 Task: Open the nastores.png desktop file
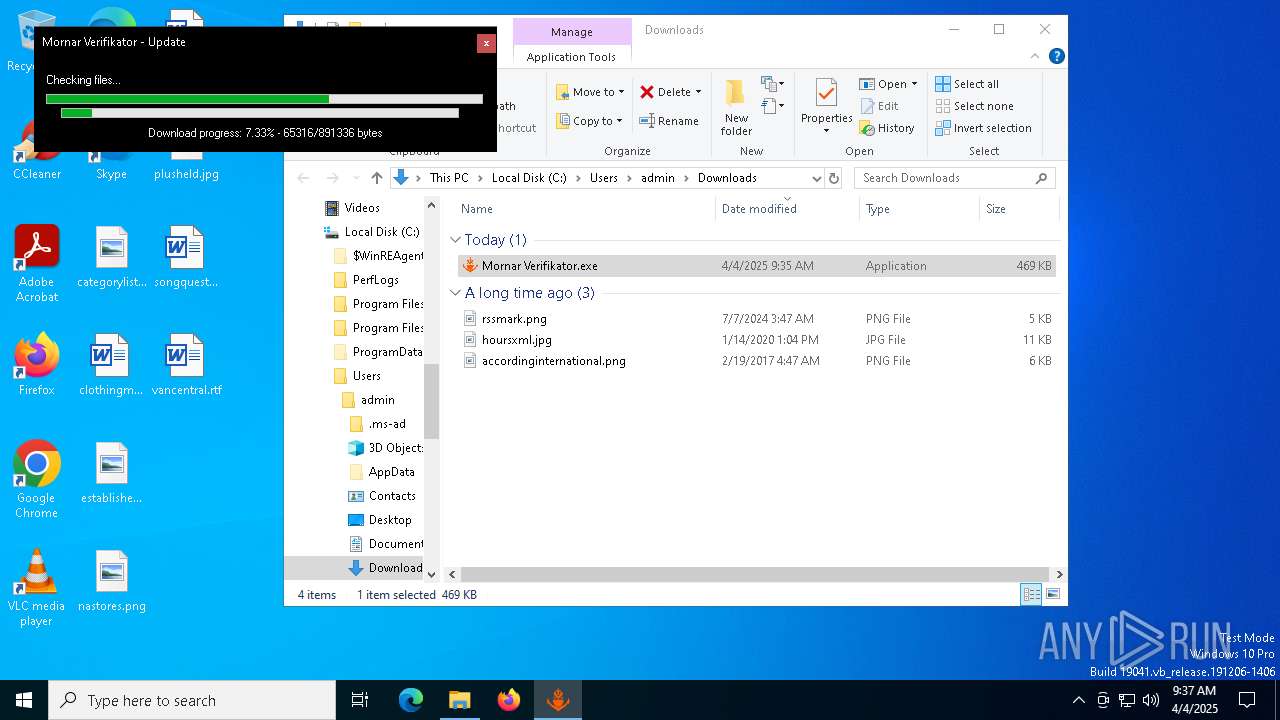(x=112, y=580)
